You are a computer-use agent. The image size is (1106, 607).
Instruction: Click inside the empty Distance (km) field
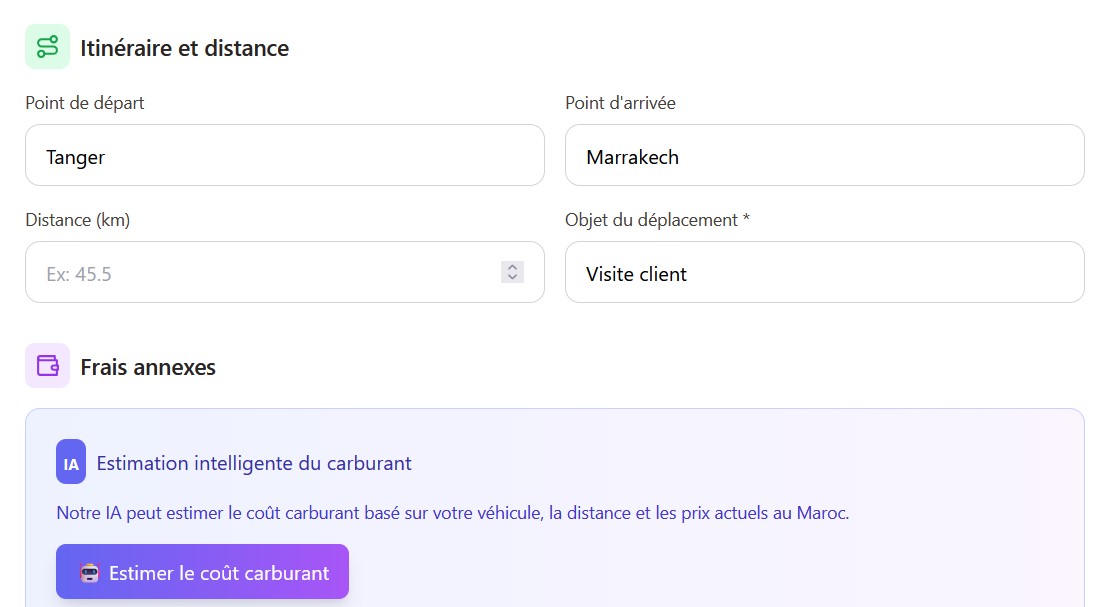click(x=250, y=272)
